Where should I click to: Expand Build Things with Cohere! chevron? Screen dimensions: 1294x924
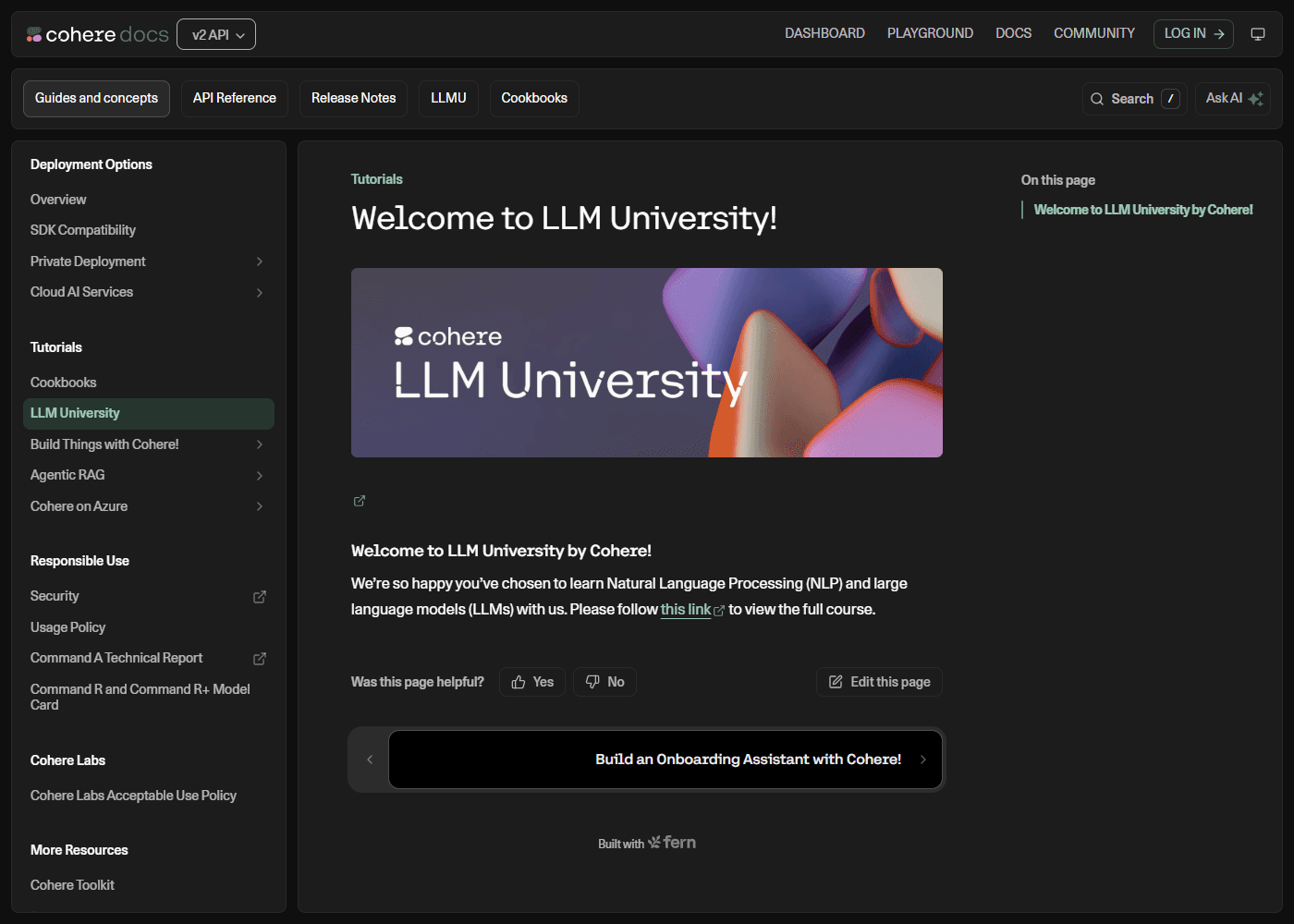point(260,444)
